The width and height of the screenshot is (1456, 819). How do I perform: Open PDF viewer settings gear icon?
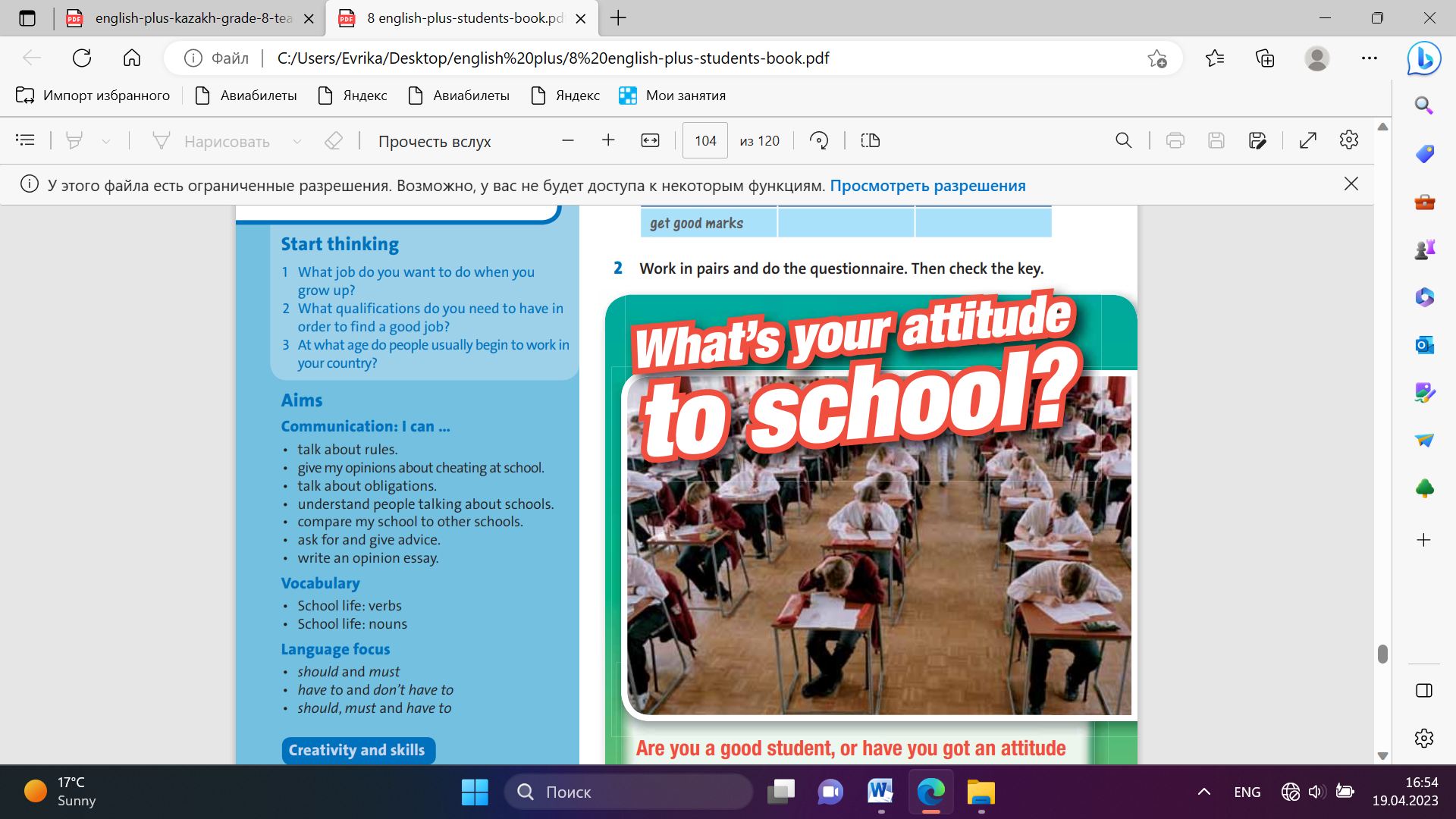pos(1348,140)
